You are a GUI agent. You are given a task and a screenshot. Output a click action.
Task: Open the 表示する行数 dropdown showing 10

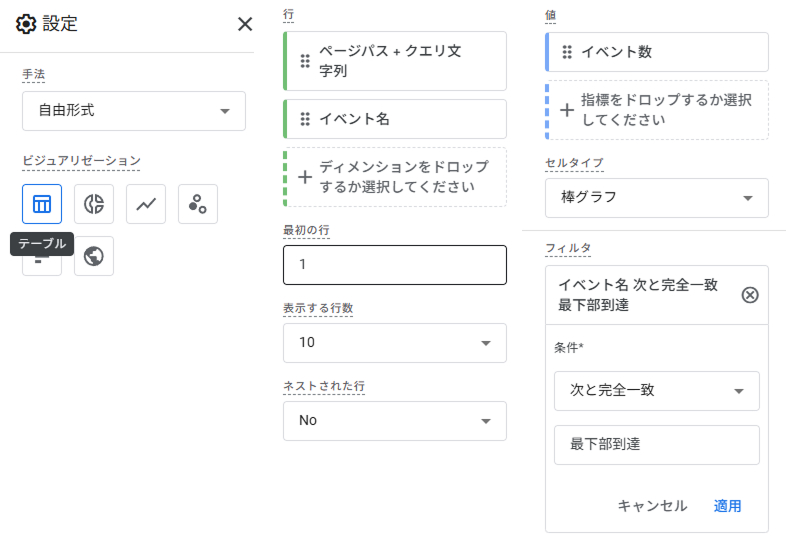[x=395, y=343]
